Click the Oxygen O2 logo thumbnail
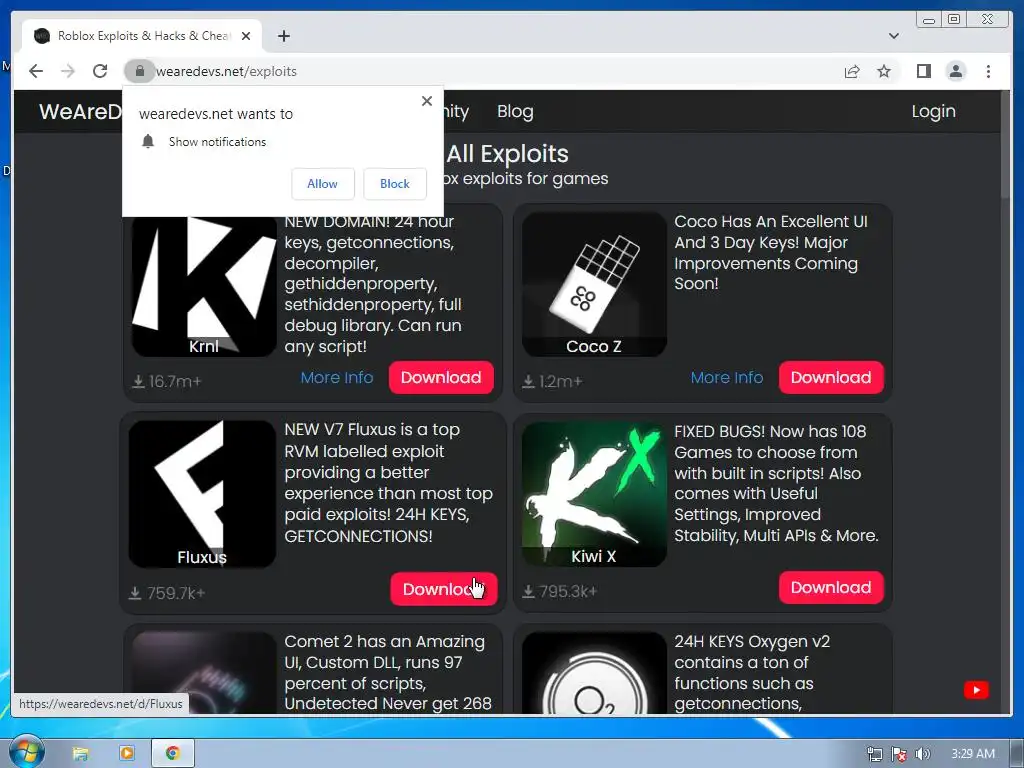Image resolution: width=1024 pixels, height=768 pixels. [x=594, y=673]
